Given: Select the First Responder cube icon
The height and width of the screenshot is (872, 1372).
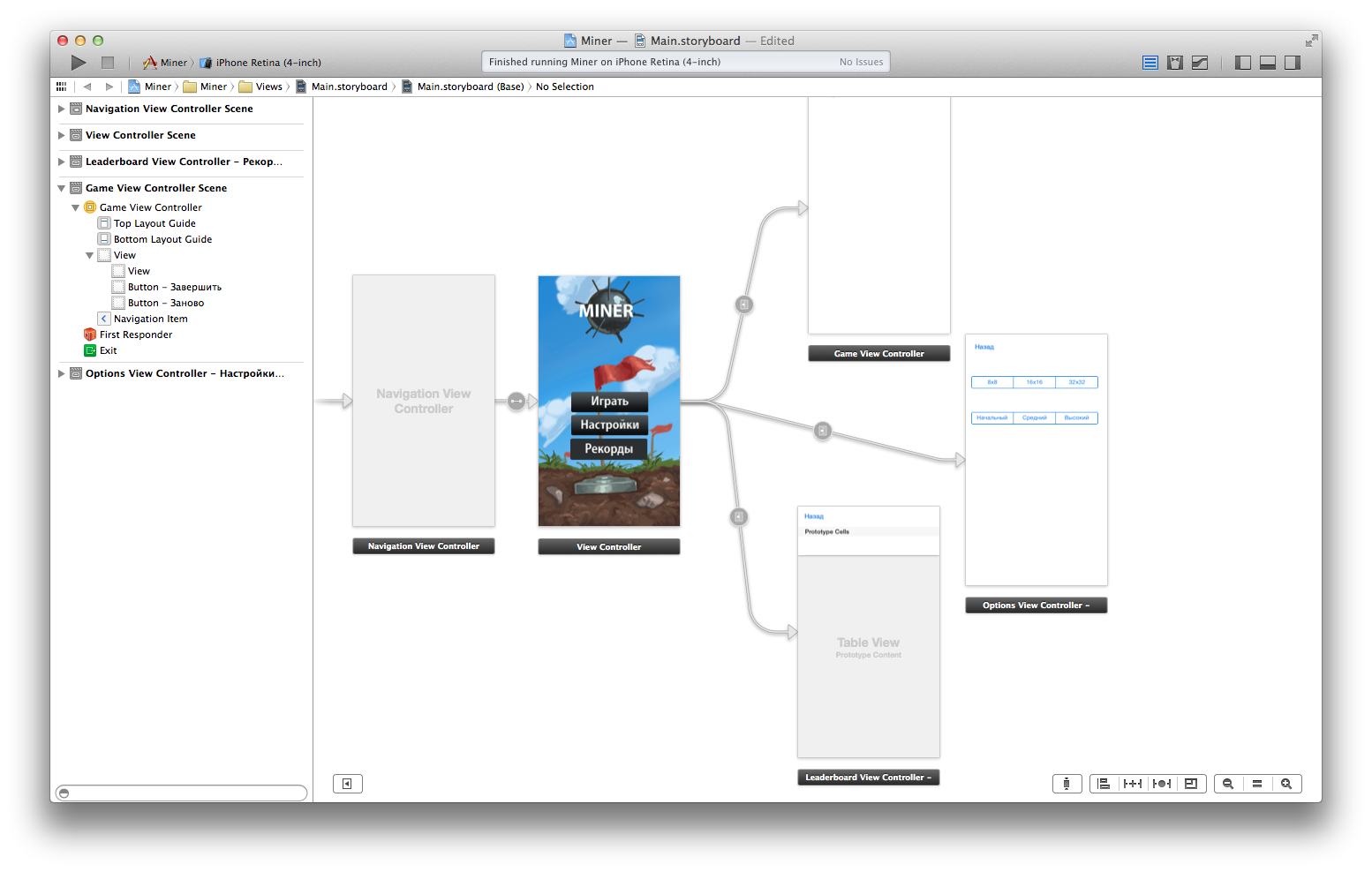Looking at the screenshot, I should (89, 335).
